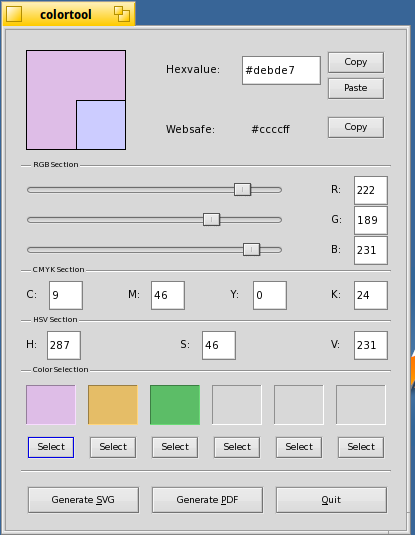Viewport: 415px width, 535px height.
Task: Click the Websafe value #ccccff text
Action: pyautogui.click(x=270, y=129)
